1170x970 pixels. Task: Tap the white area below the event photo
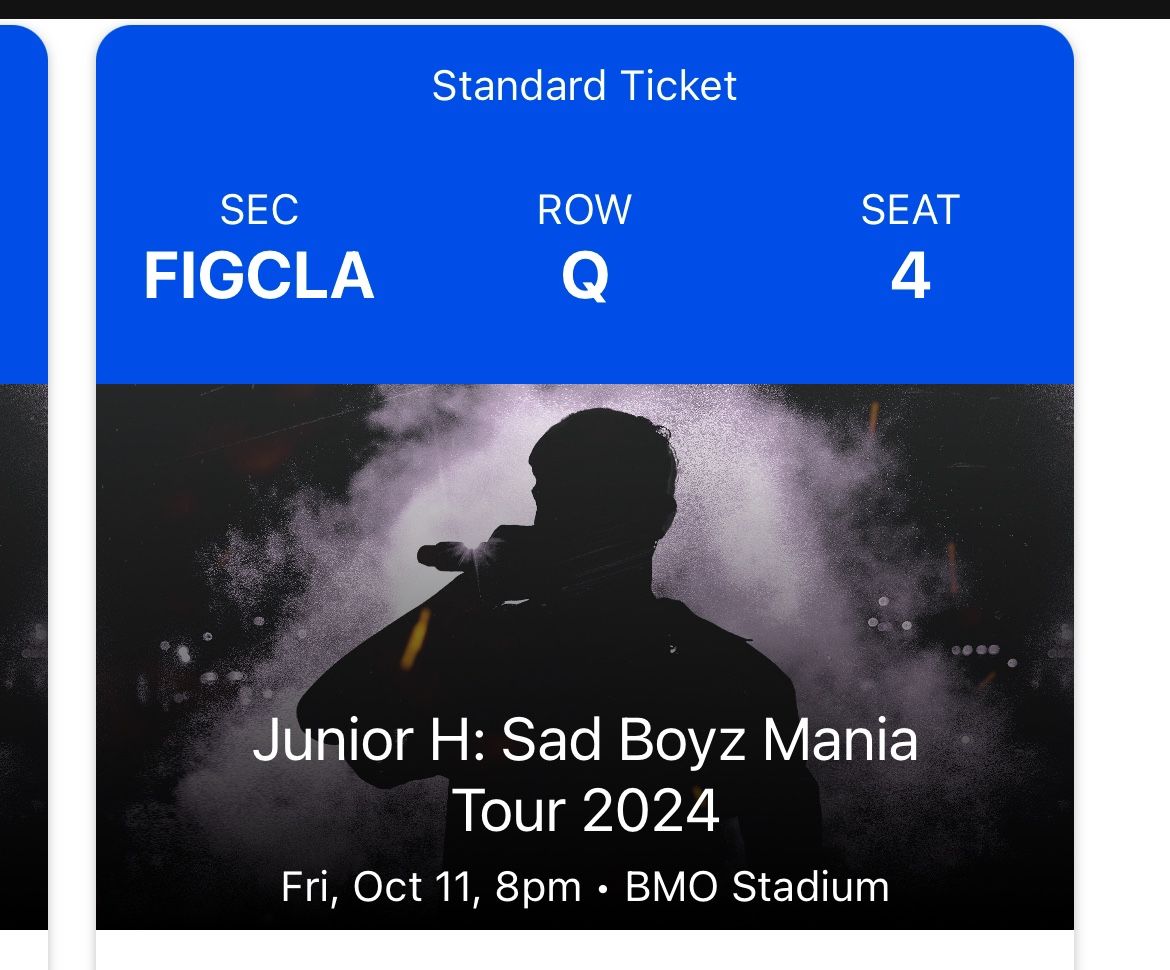[585, 952]
